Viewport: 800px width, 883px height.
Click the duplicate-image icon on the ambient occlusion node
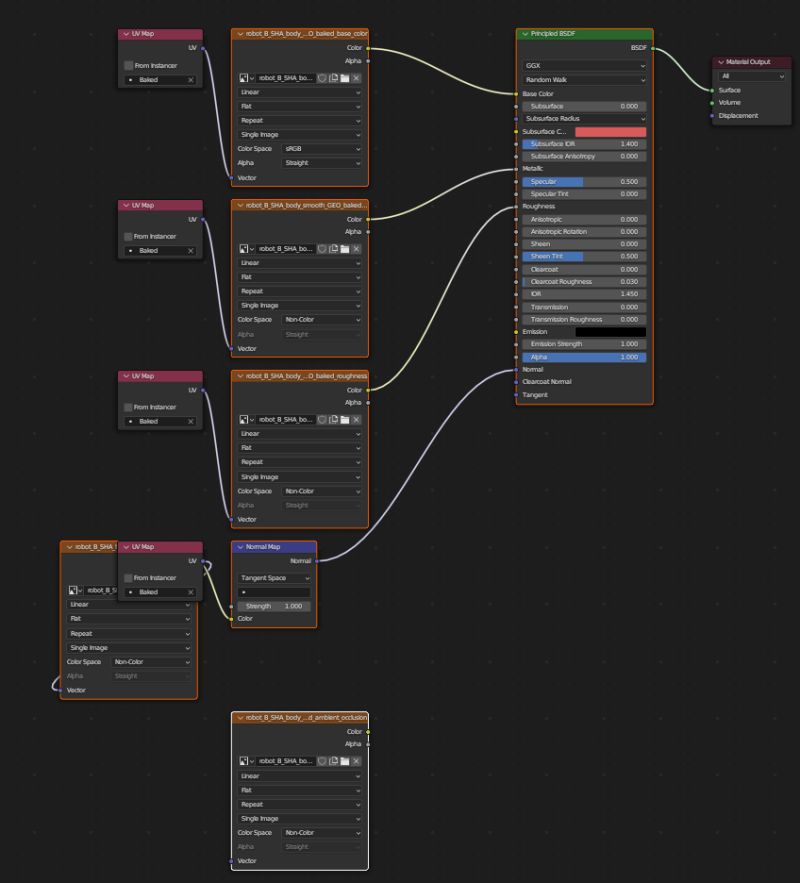click(x=334, y=761)
